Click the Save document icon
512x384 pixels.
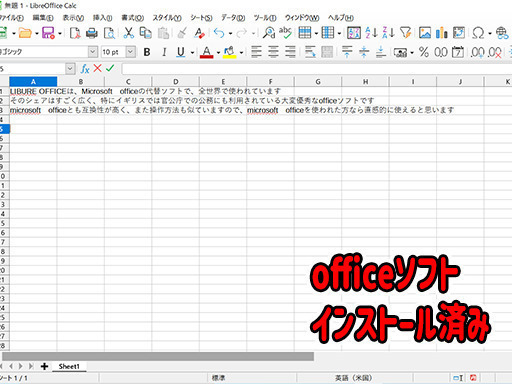[48, 33]
